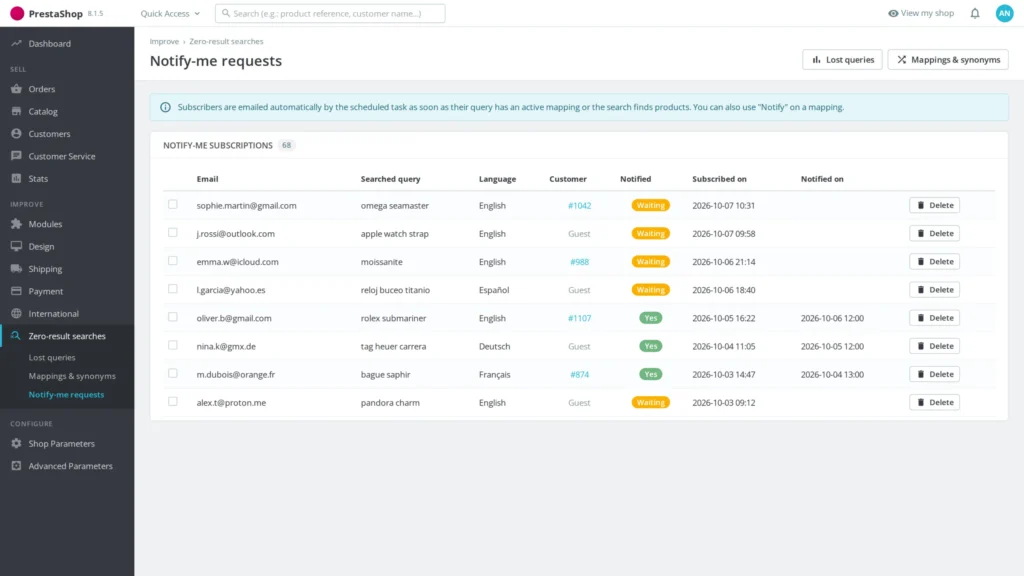Select the m.dubois@orange.fr checkbox

[172, 374]
